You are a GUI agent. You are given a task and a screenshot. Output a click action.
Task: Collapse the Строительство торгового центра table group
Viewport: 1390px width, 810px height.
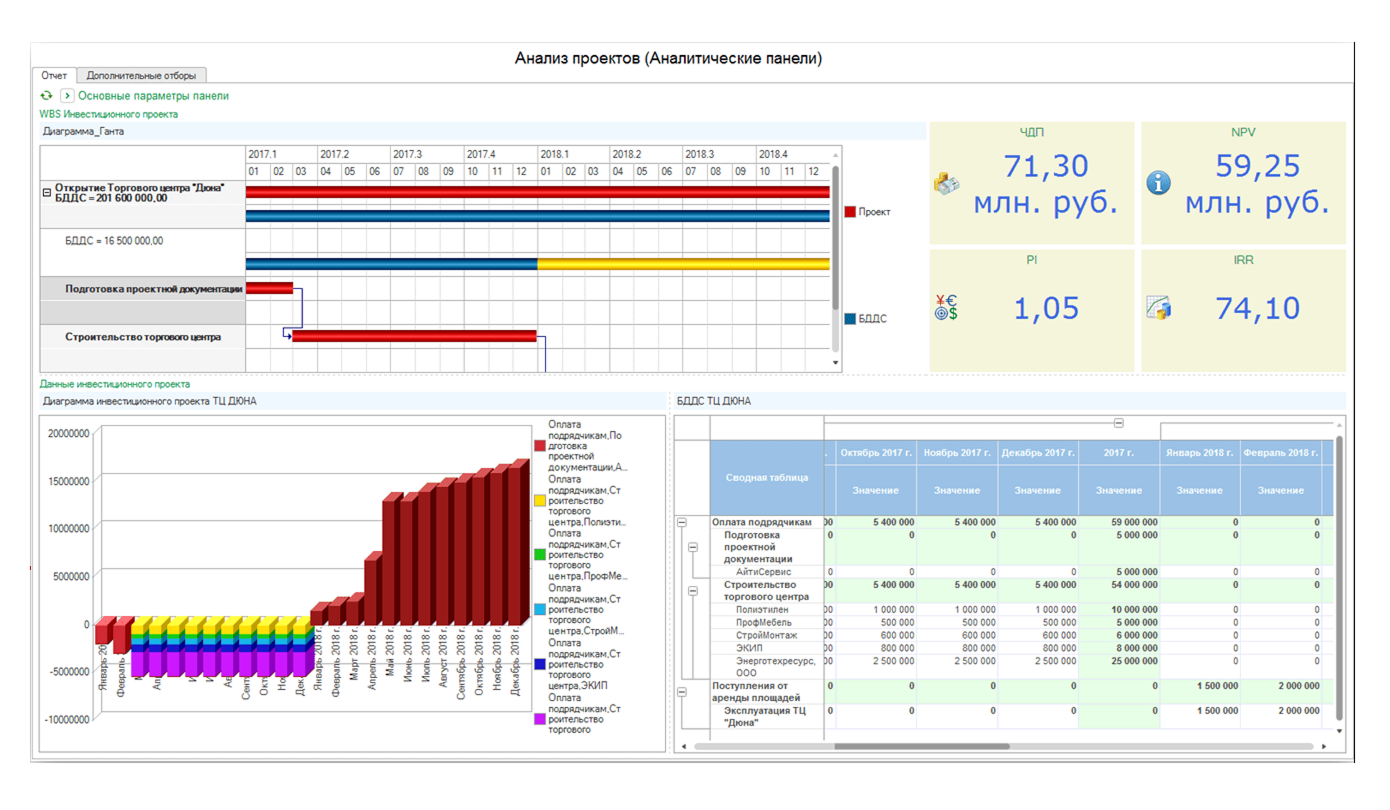click(x=692, y=591)
